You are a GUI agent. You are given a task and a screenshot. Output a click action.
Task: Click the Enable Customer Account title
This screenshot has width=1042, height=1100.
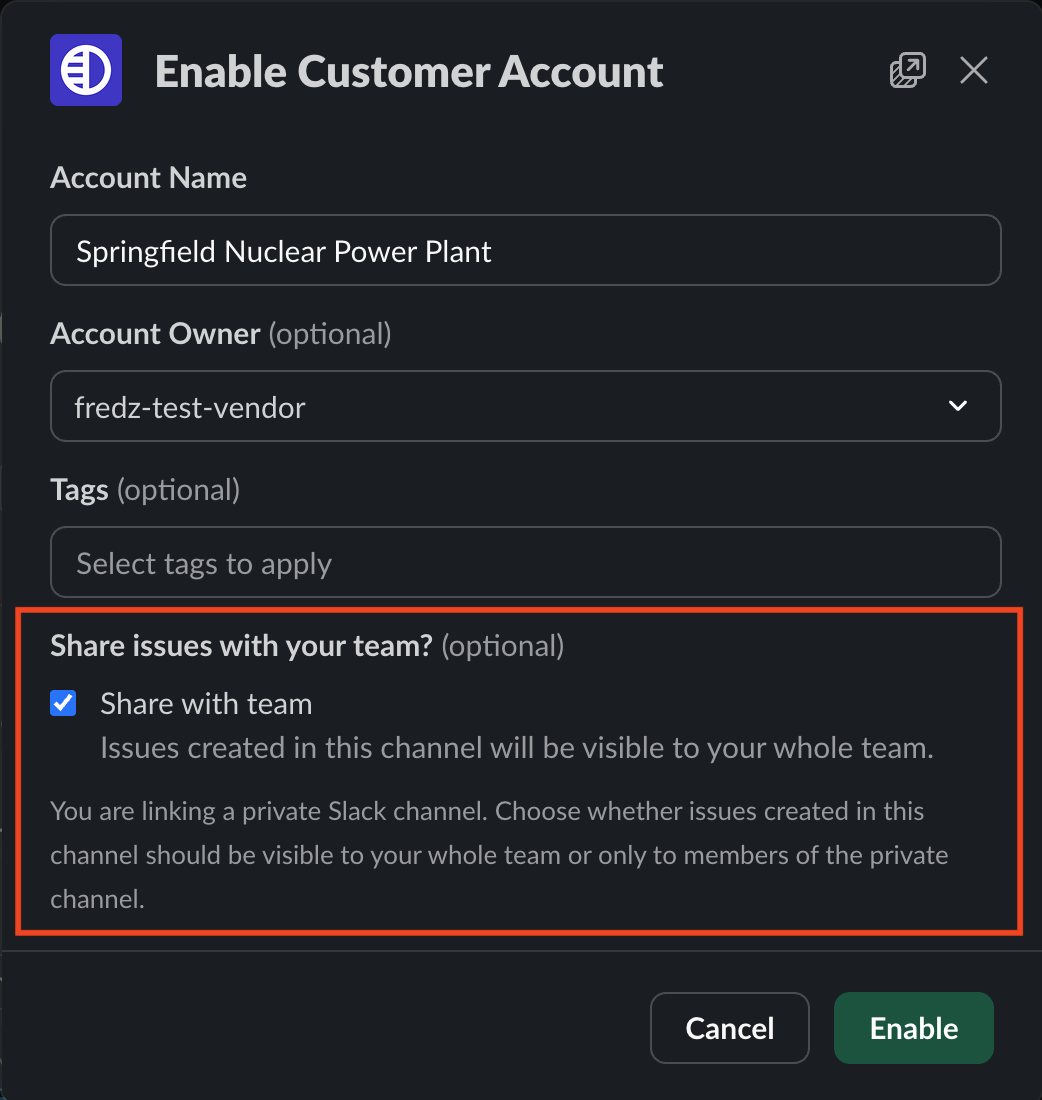(409, 72)
